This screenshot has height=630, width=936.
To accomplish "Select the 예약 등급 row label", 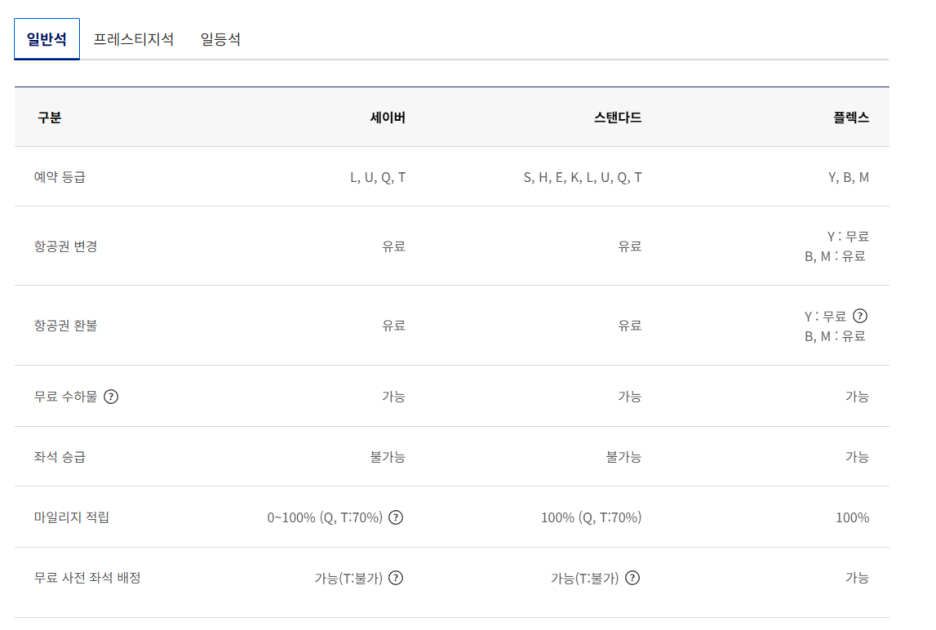I will [59, 177].
